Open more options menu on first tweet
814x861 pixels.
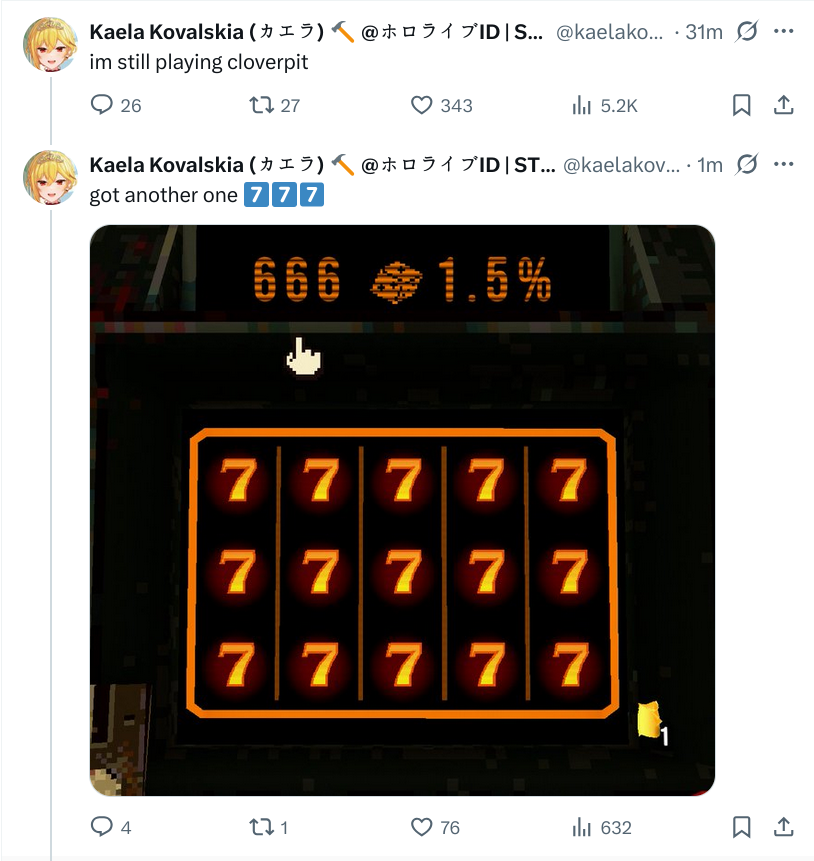coord(783,31)
